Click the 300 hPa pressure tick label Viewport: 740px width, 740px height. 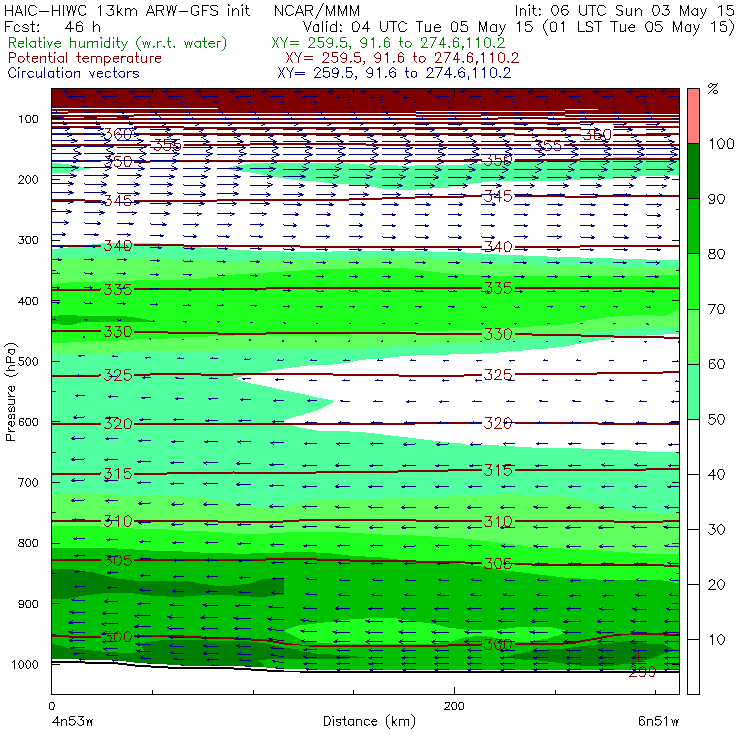(x=28, y=240)
